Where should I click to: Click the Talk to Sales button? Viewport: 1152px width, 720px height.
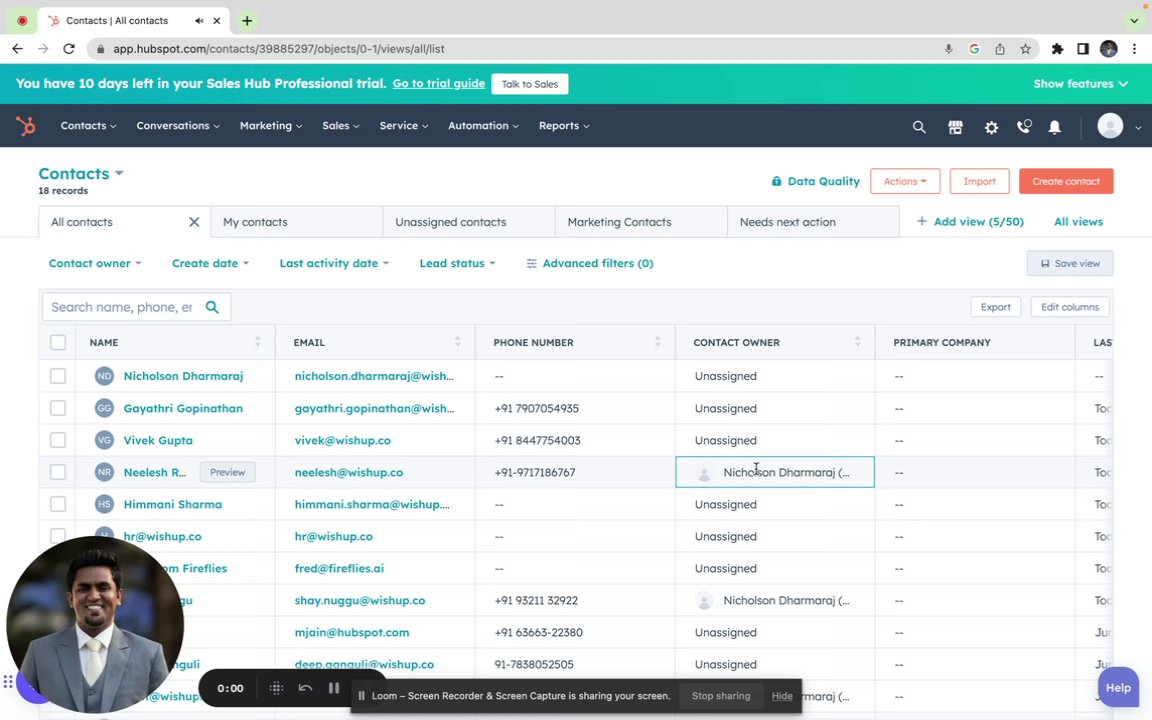(530, 84)
